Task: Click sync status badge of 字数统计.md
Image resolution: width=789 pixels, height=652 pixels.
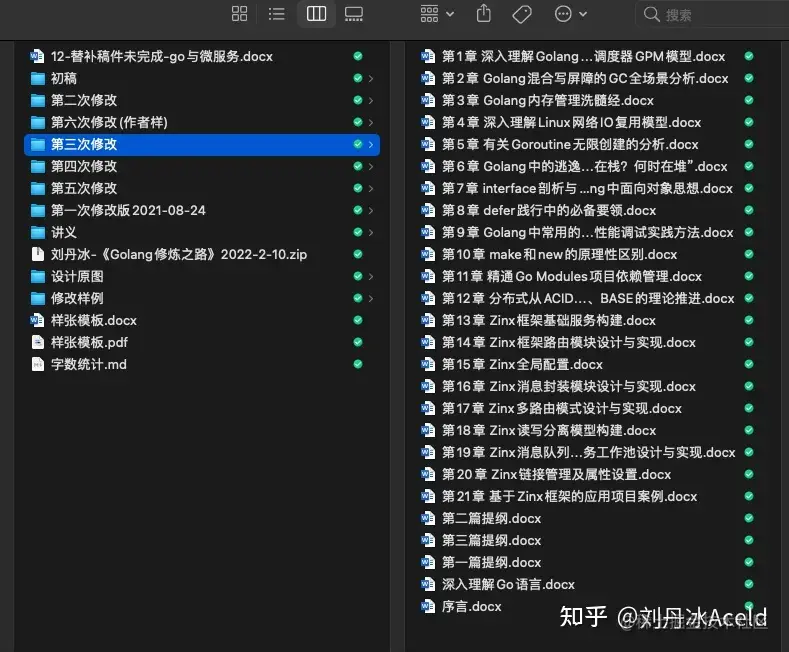Action: [x=358, y=364]
